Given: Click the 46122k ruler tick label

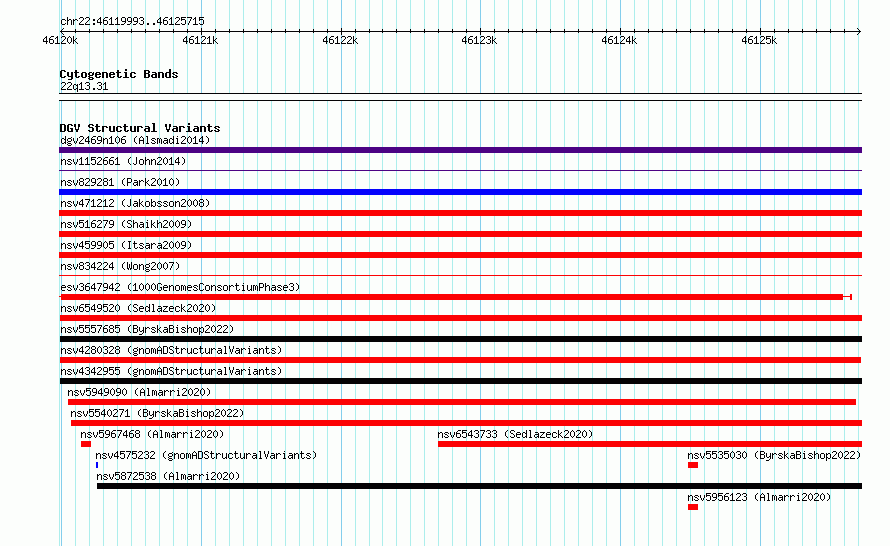Looking at the screenshot, I should (340, 40).
